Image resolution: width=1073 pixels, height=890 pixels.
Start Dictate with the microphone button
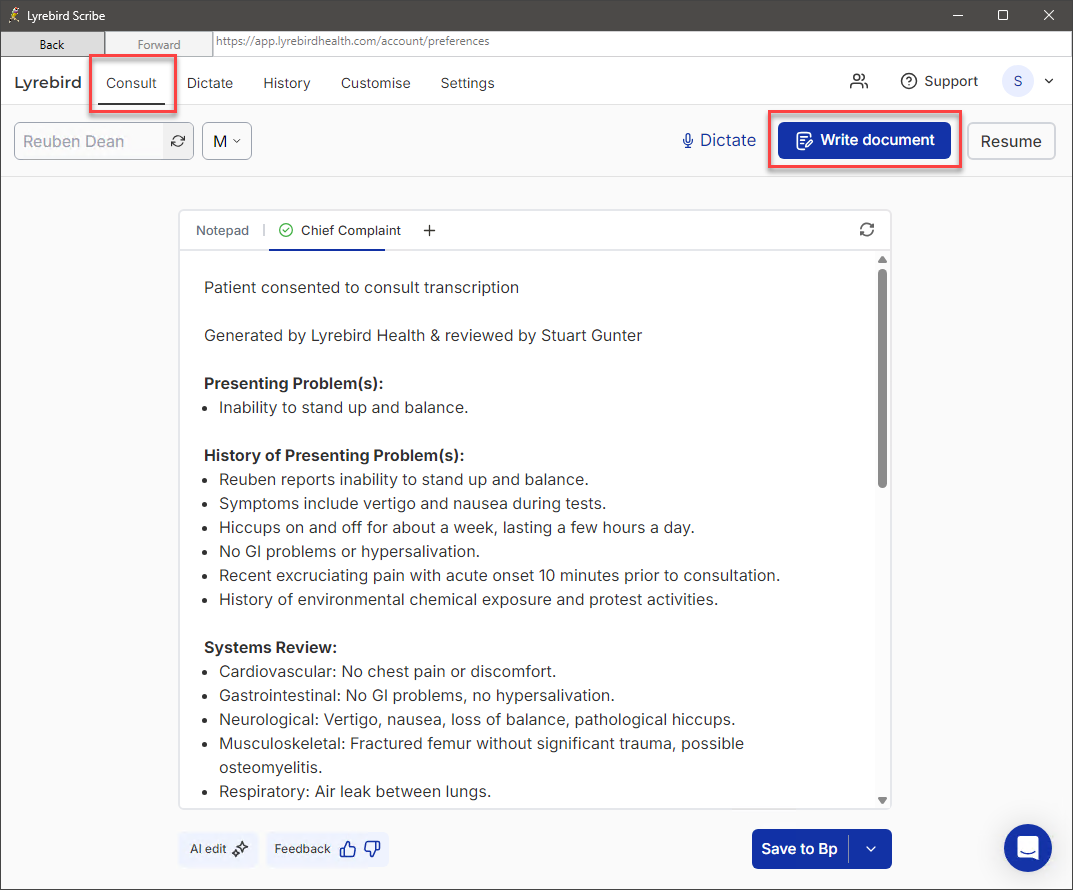click(719, 140)
